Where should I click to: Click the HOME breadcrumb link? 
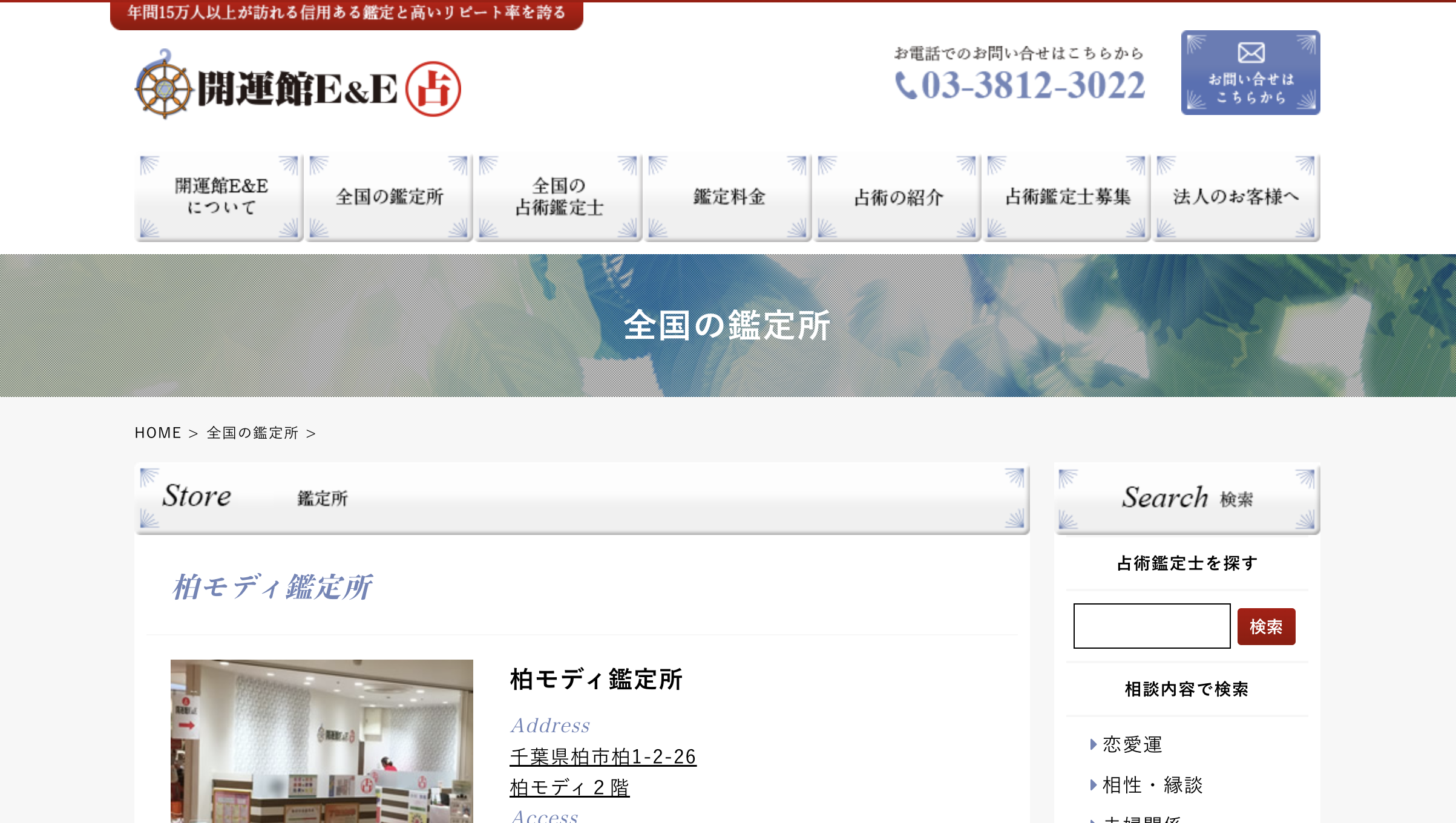click(158, 433)
